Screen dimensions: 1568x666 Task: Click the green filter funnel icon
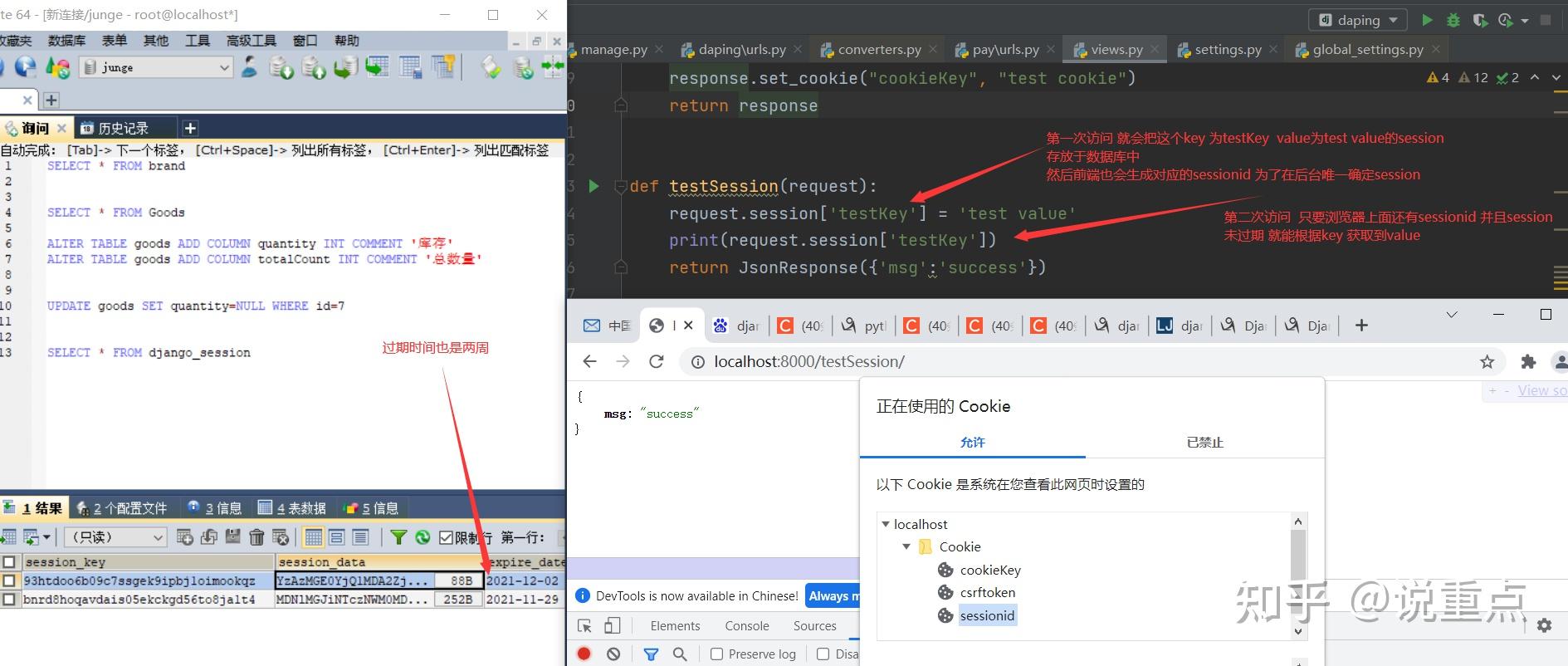pyautogui.click(x=398, y=537)
